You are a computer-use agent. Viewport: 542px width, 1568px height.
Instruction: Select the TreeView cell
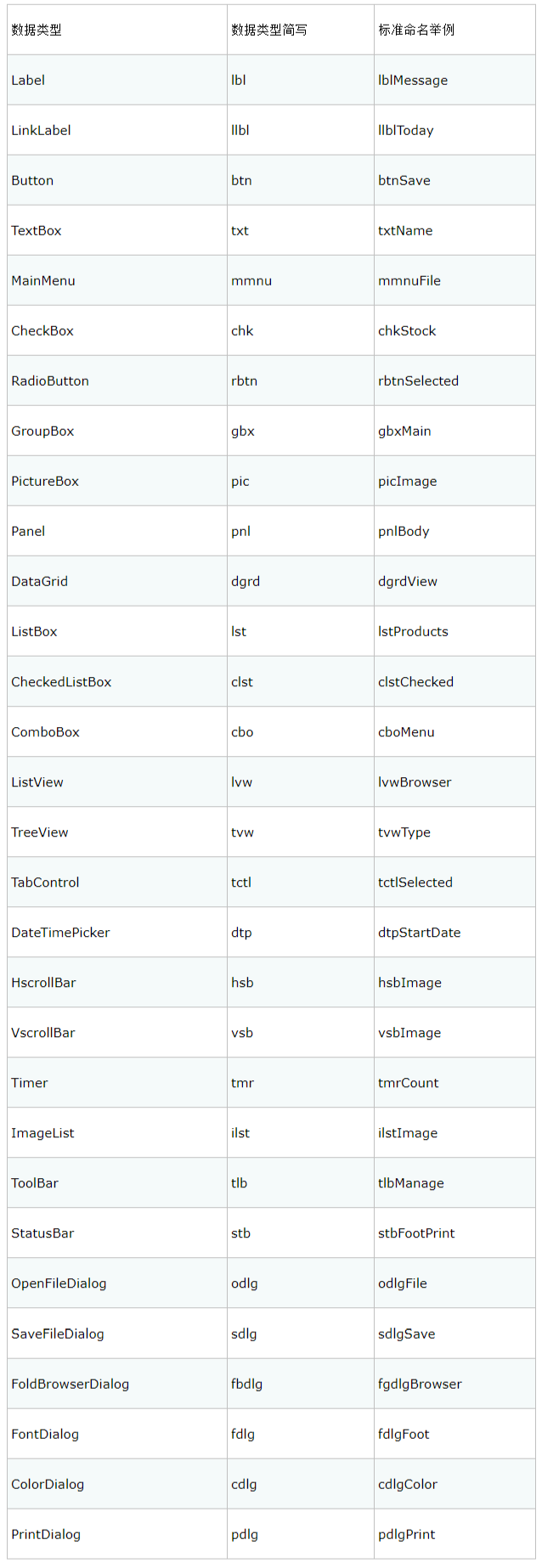(x=40, y=832)
